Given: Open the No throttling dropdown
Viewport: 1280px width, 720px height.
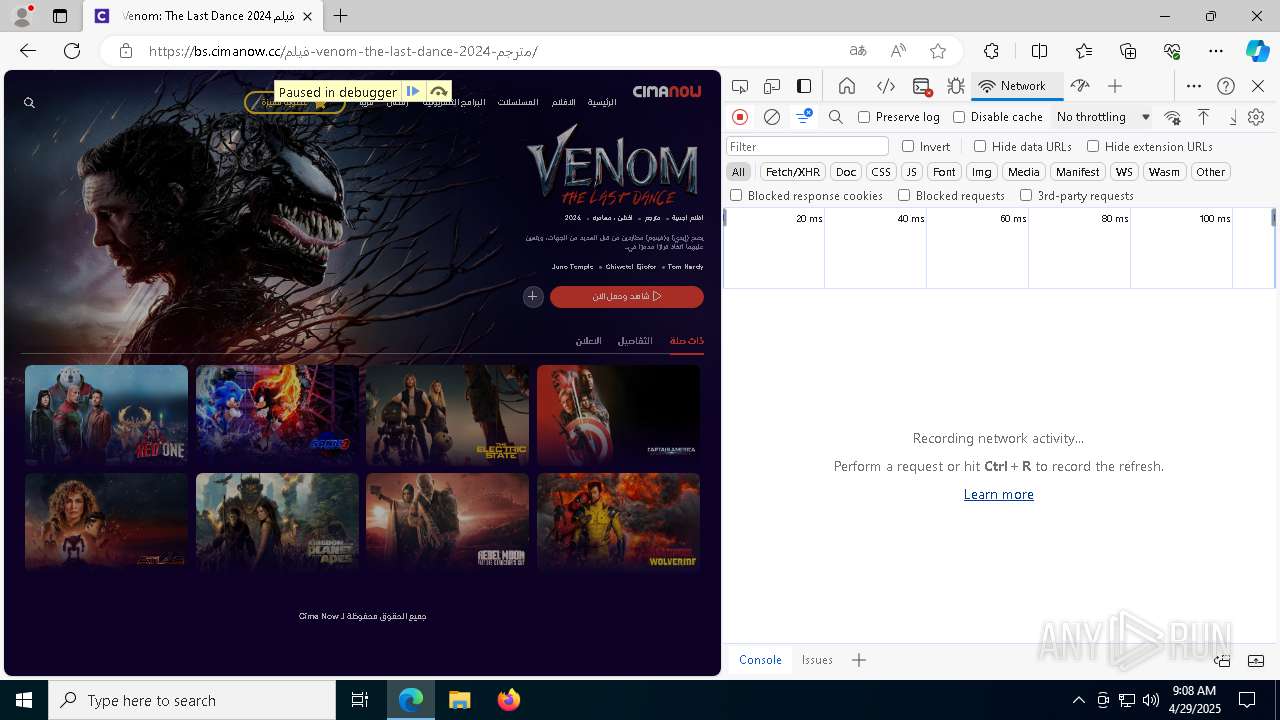Looking at the screenshot, I should click(x=1103, y=117).
